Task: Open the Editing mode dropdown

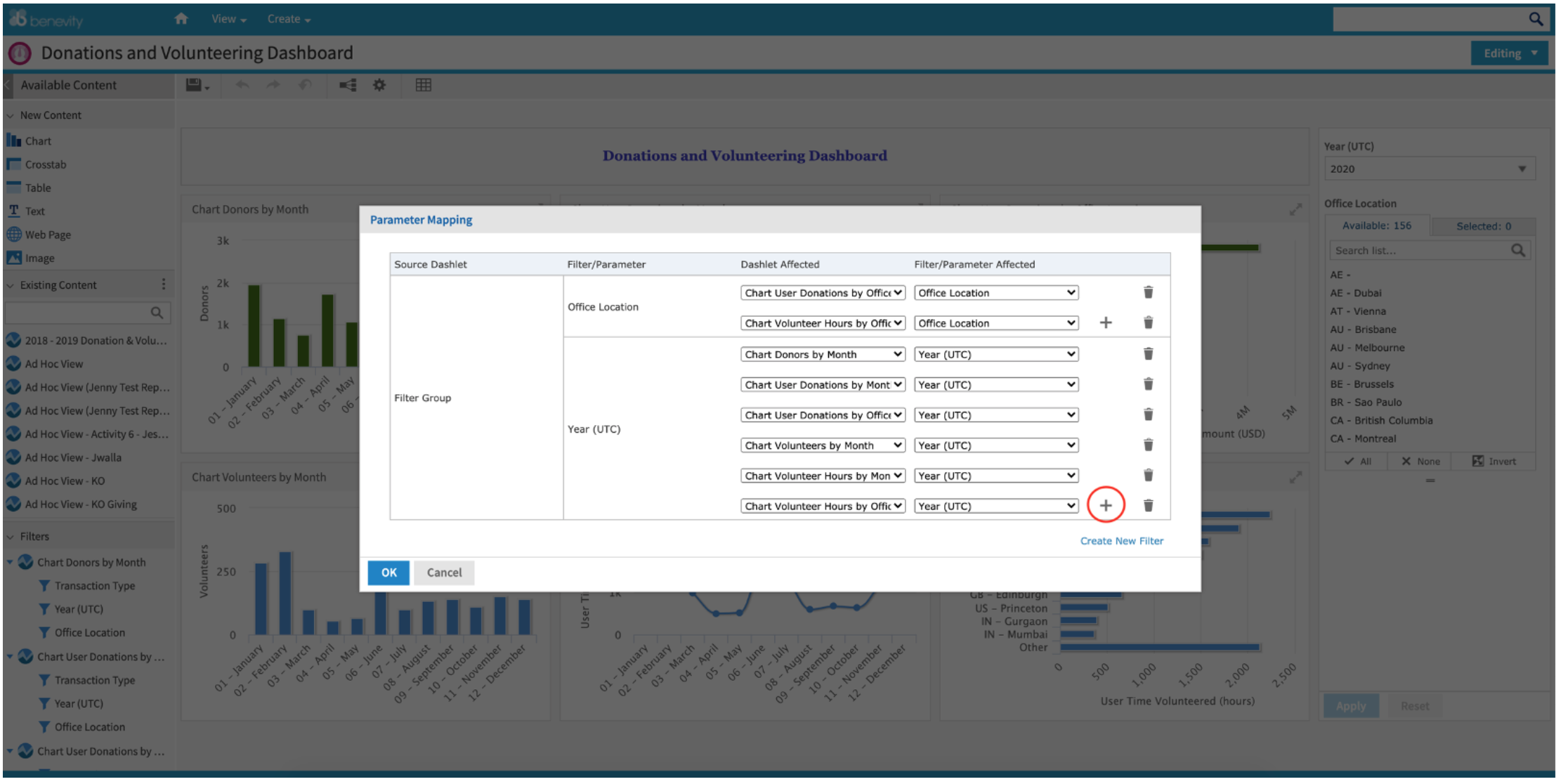Action: coord(1509,53)
